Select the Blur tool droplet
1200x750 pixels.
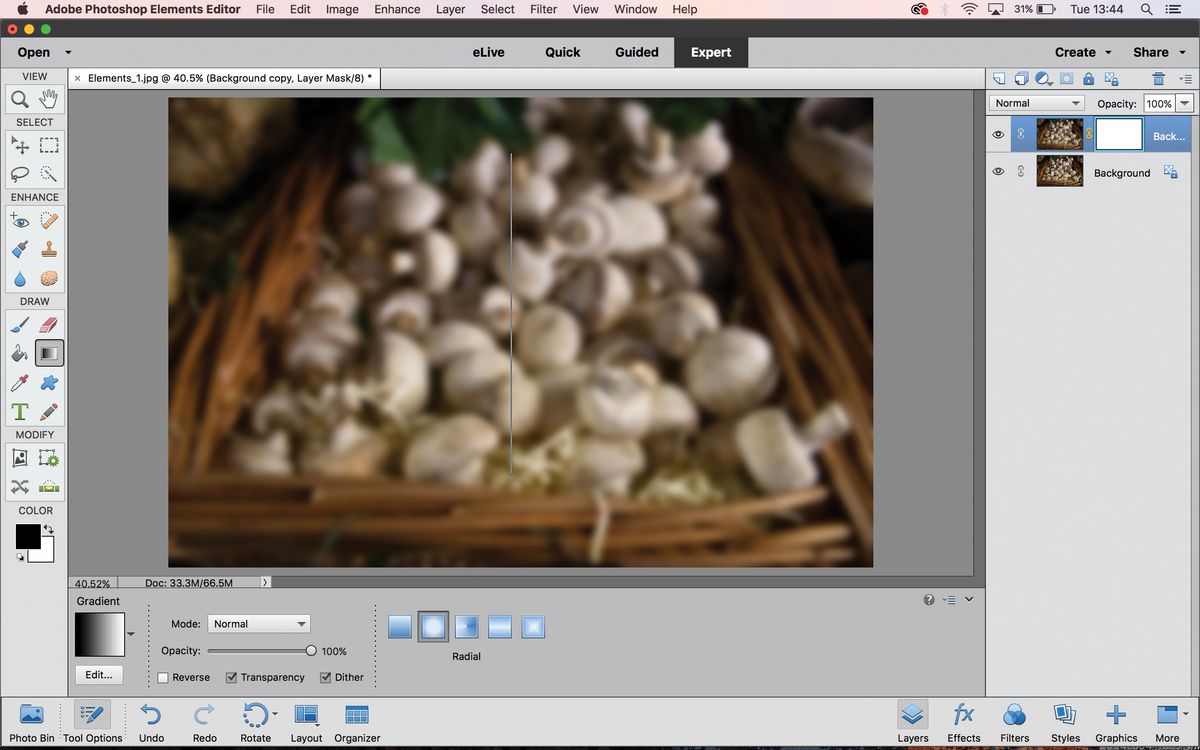[x=20, y=278]
